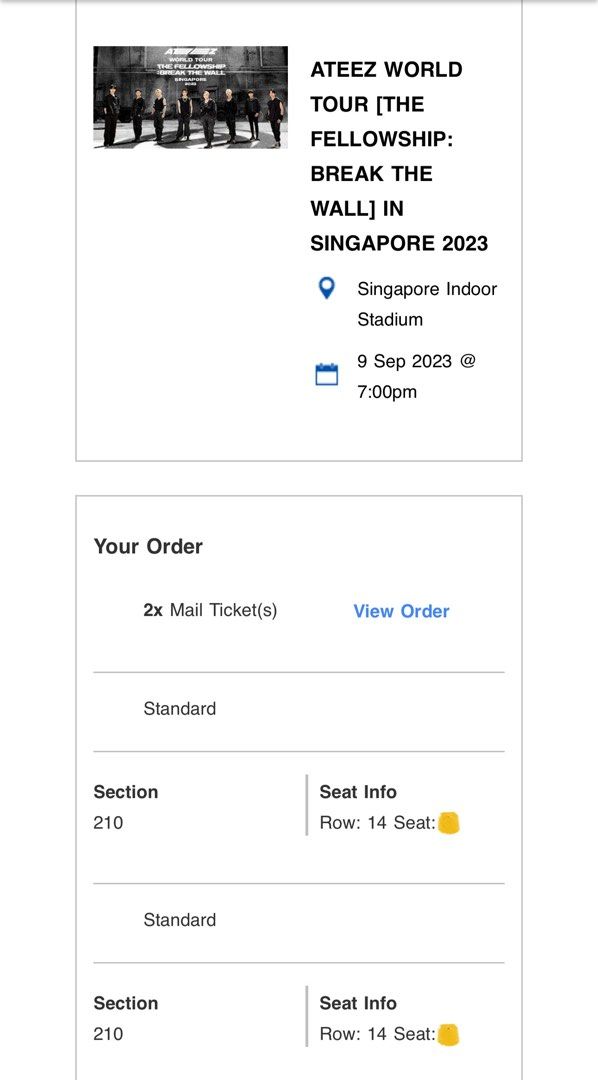Click the event details card border

click(x=298, y=462)
